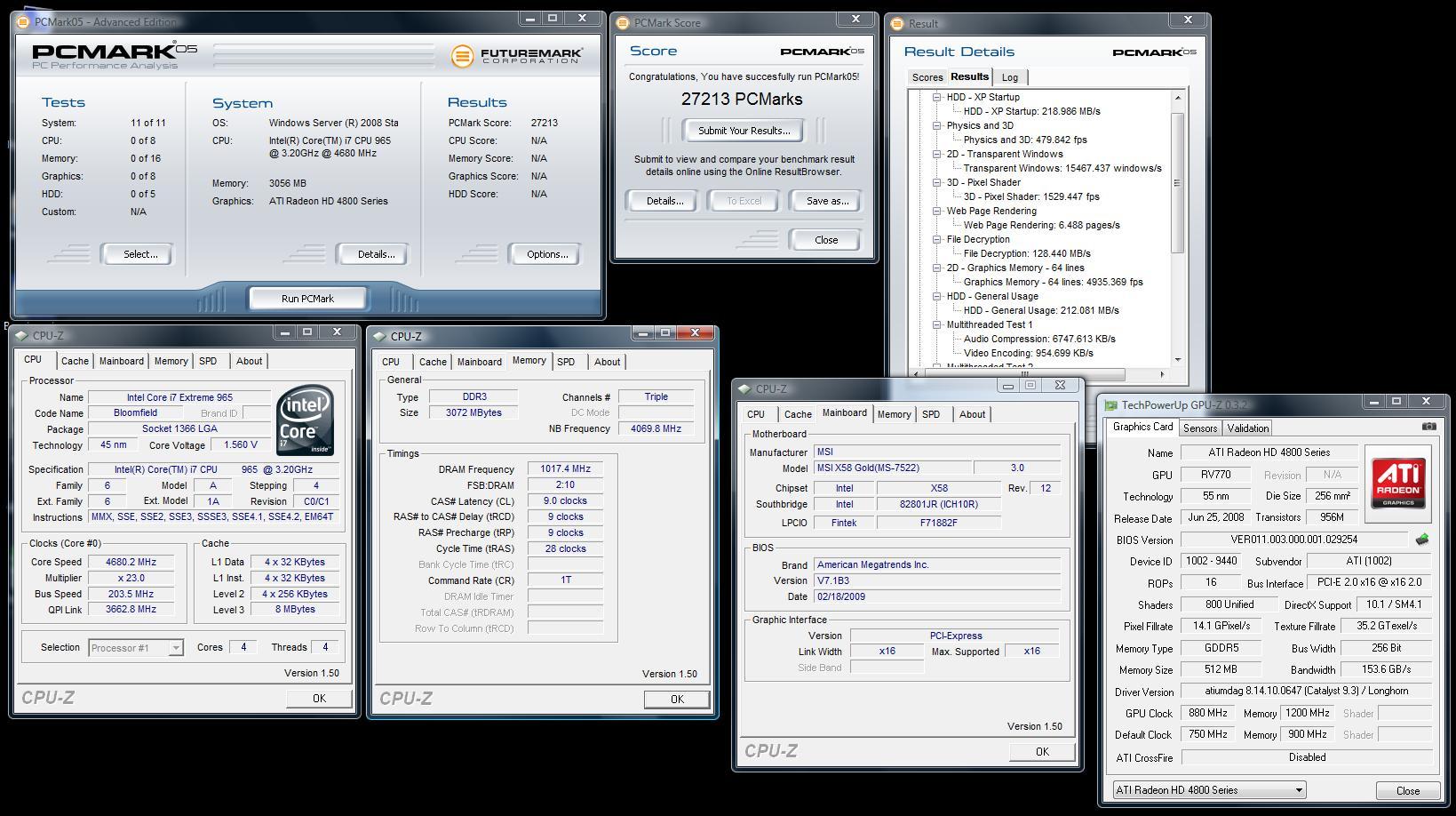
Task: Click Save as... in PCMark Score
Action: tap(827, 201)
